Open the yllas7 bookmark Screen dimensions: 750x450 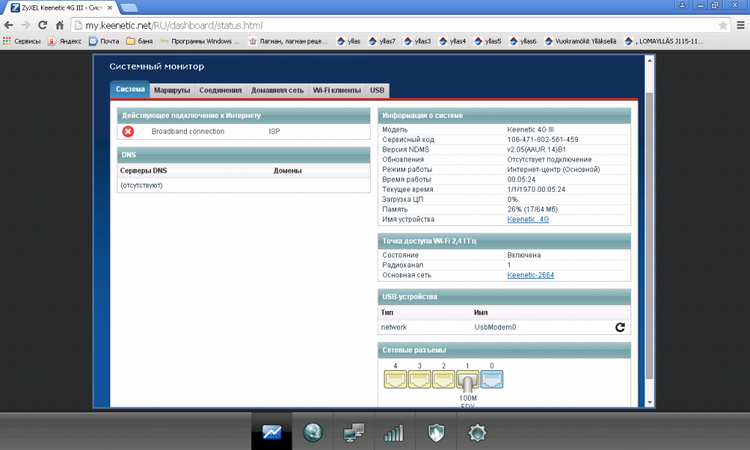click(382, 41)
